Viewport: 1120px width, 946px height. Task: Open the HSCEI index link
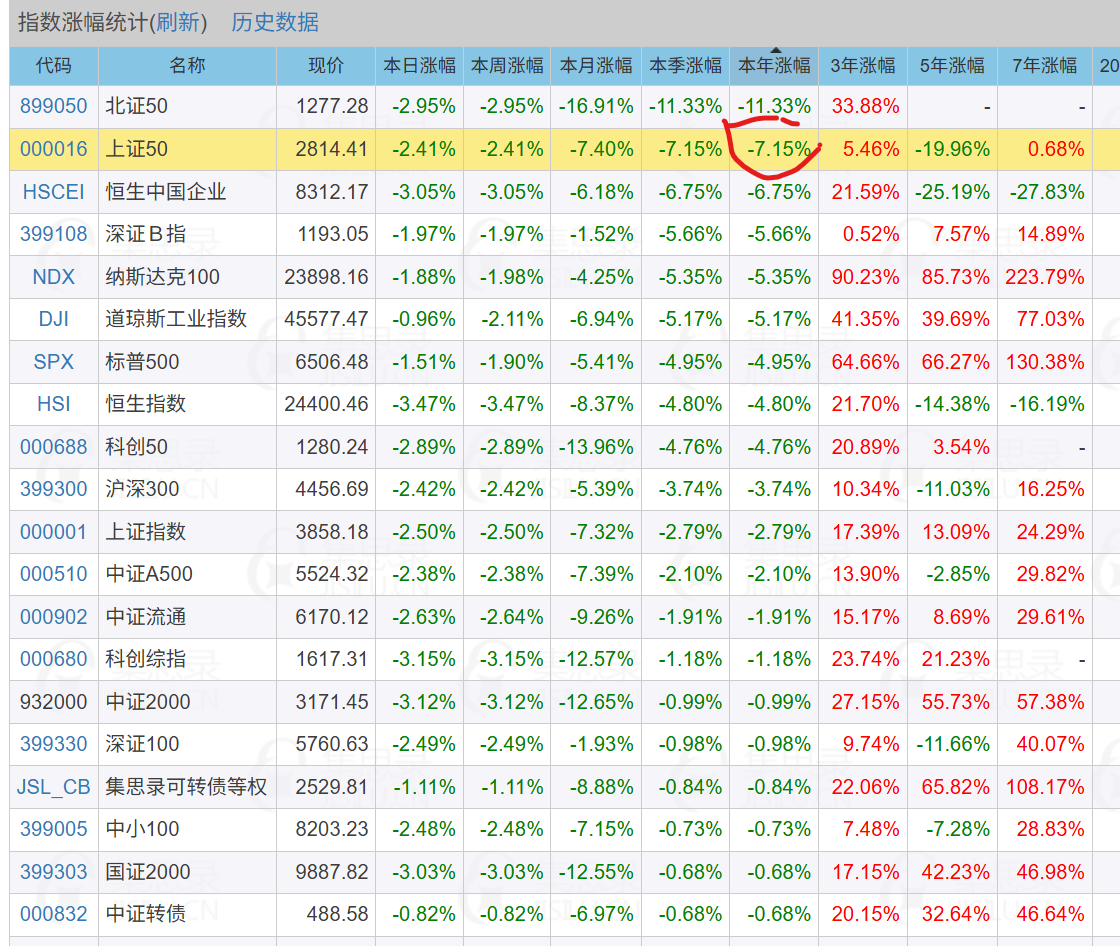click(x=54, y=191)
